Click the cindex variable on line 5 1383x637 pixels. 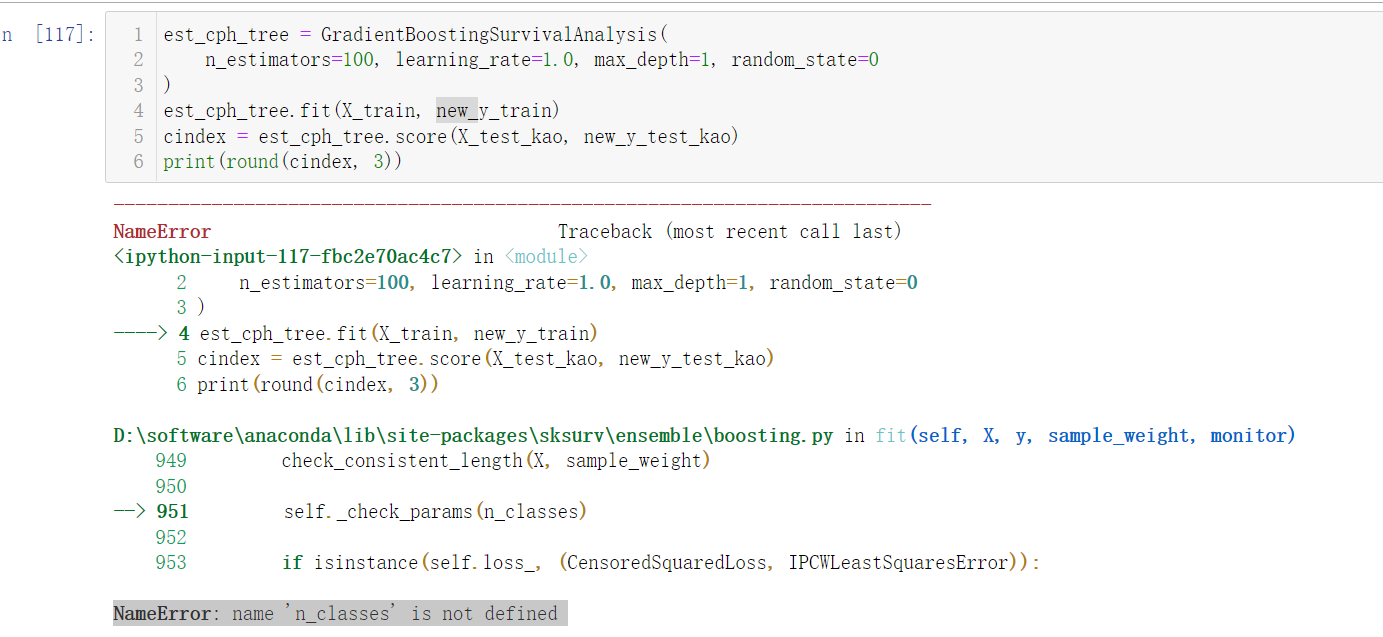point(195,136)
